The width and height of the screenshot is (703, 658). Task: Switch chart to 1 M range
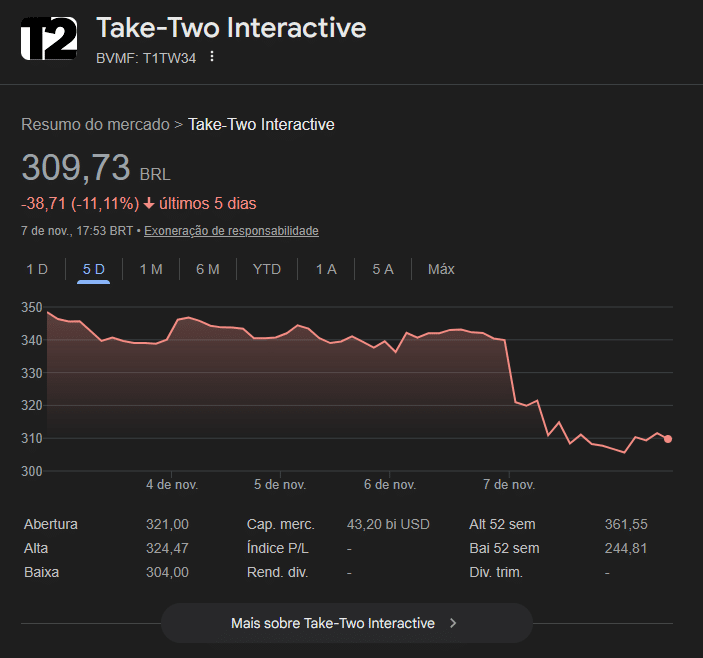tap(151, 269)
